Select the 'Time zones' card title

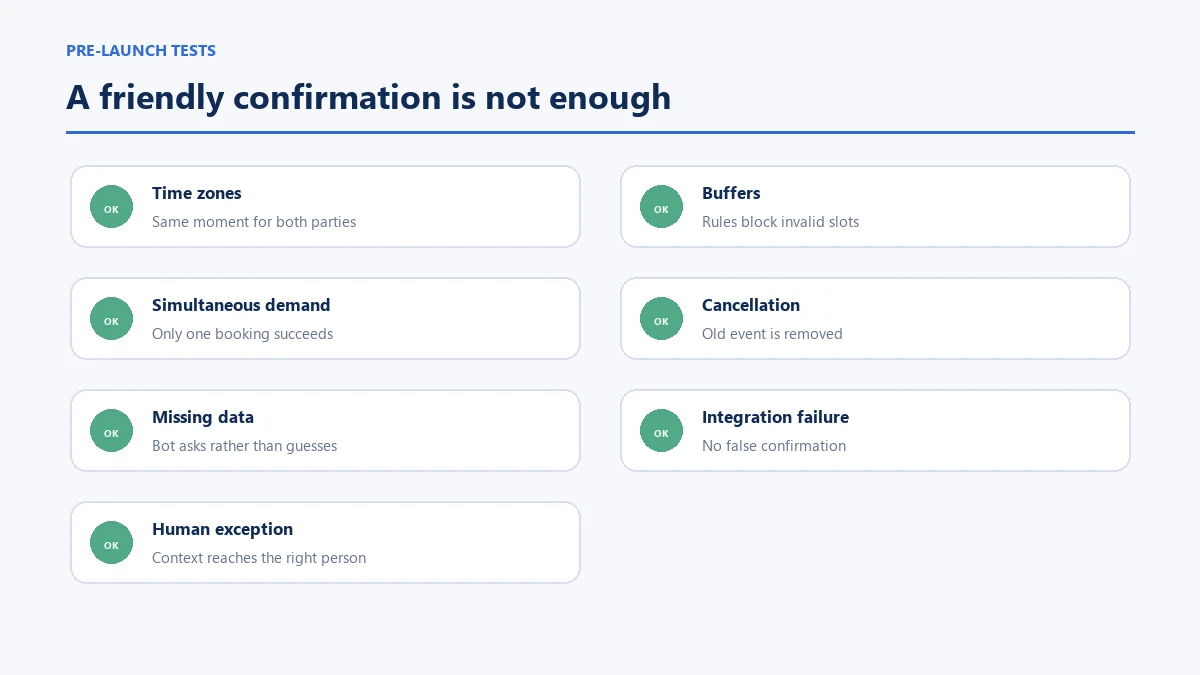(197, 193)
